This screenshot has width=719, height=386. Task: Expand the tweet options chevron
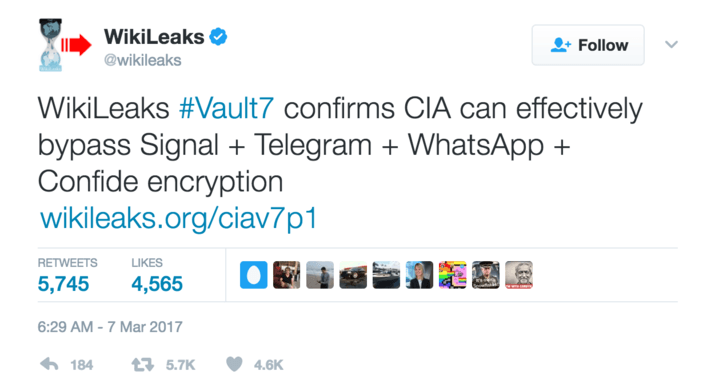pos(671,44)
